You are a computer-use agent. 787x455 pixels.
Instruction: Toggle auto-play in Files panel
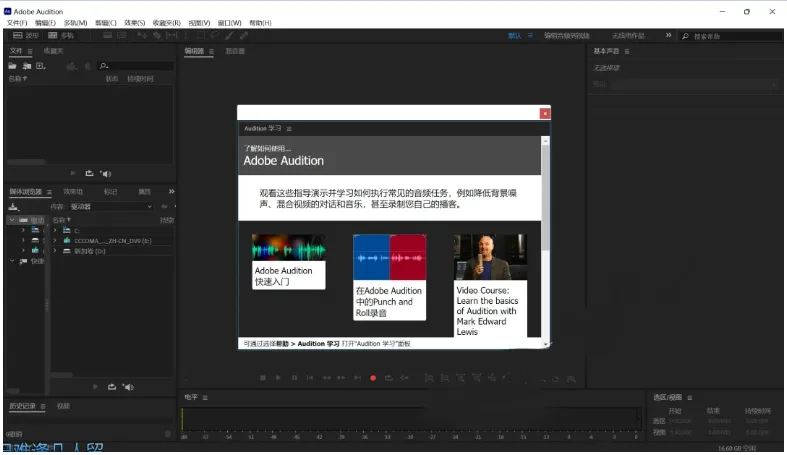[105, 174]
